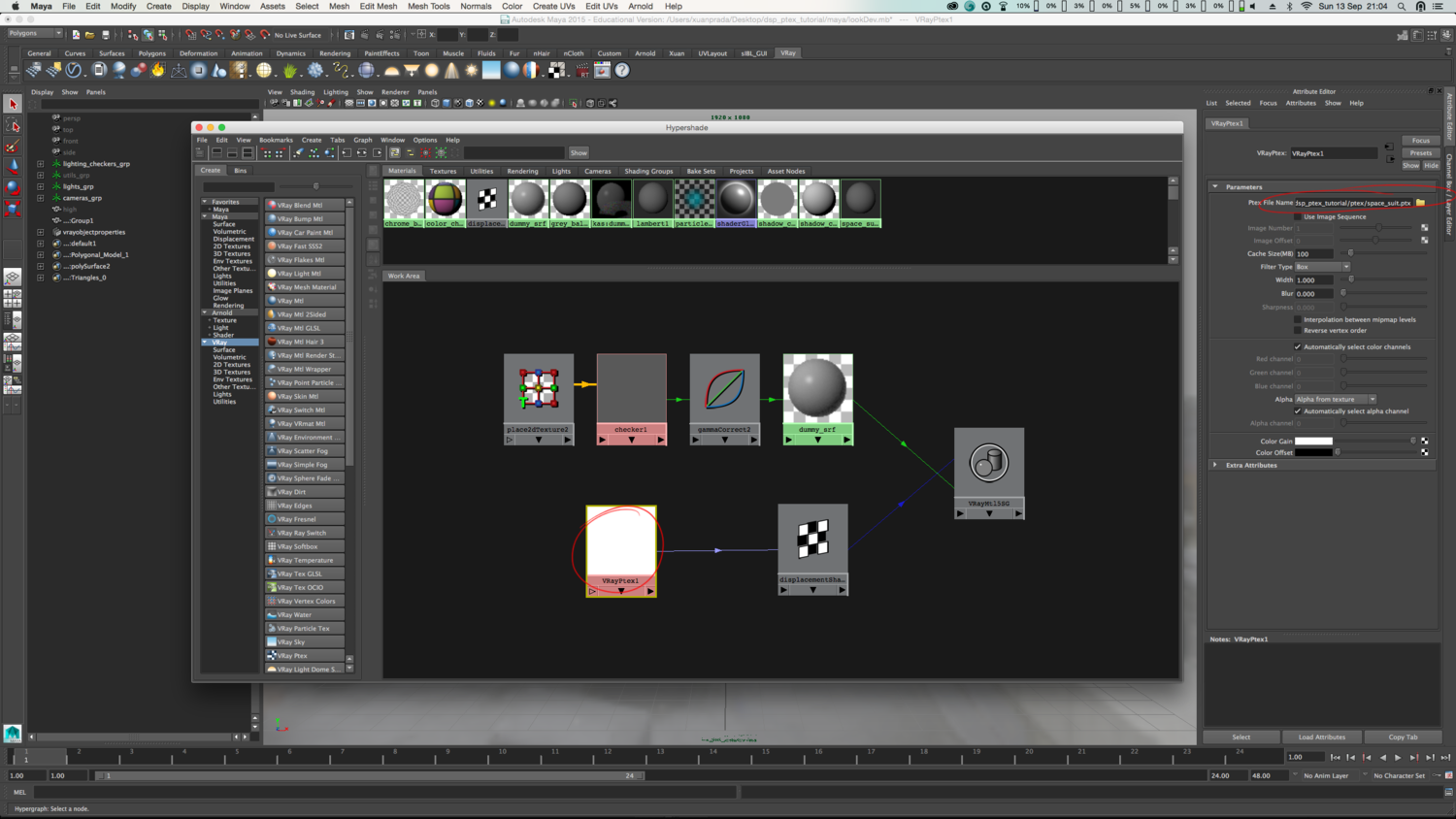1456x819 pixels.
Task: Click the Blur value field
Action: point(1315,293)
